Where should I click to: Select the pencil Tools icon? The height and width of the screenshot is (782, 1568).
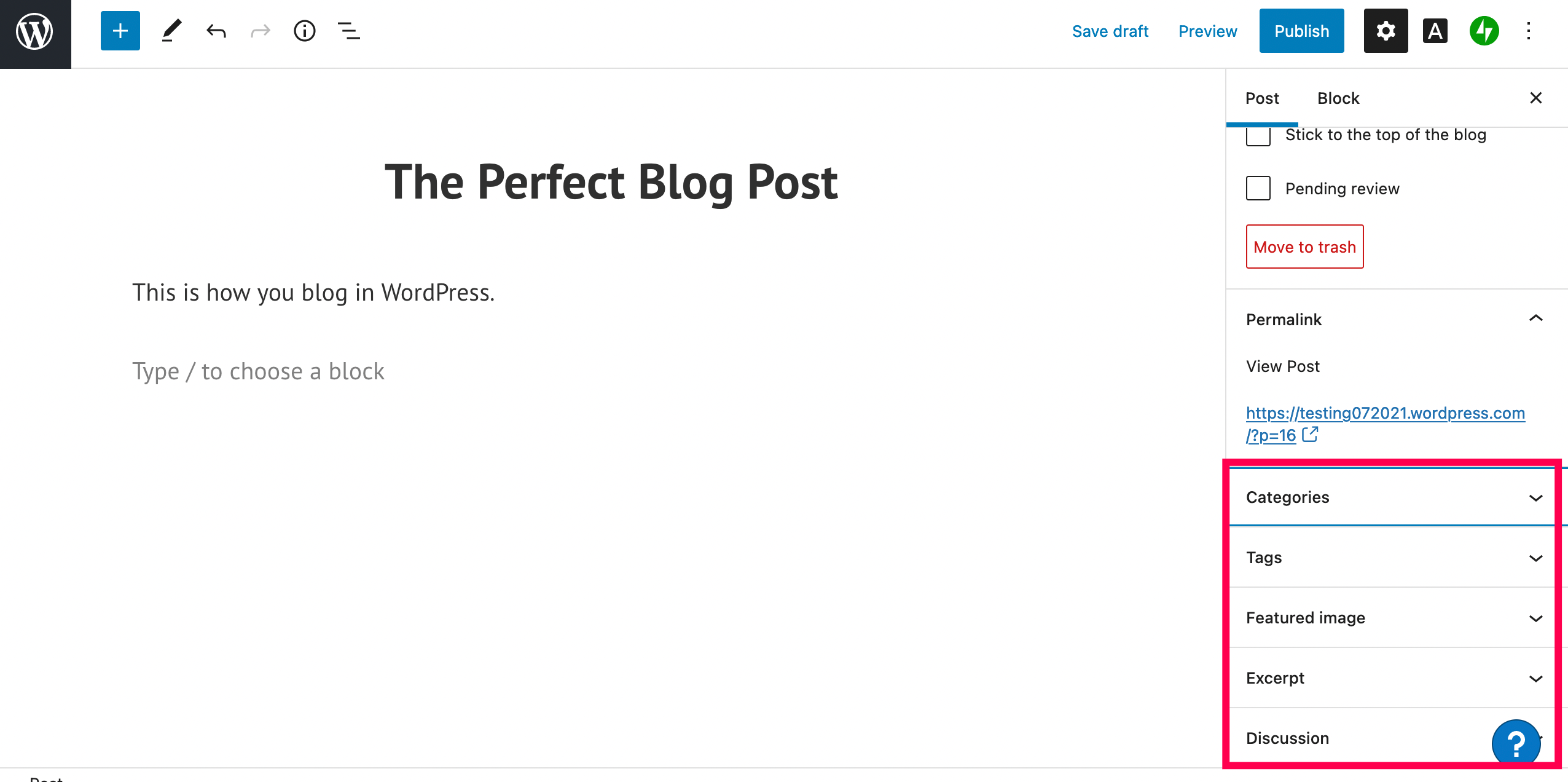click(171, 31)
